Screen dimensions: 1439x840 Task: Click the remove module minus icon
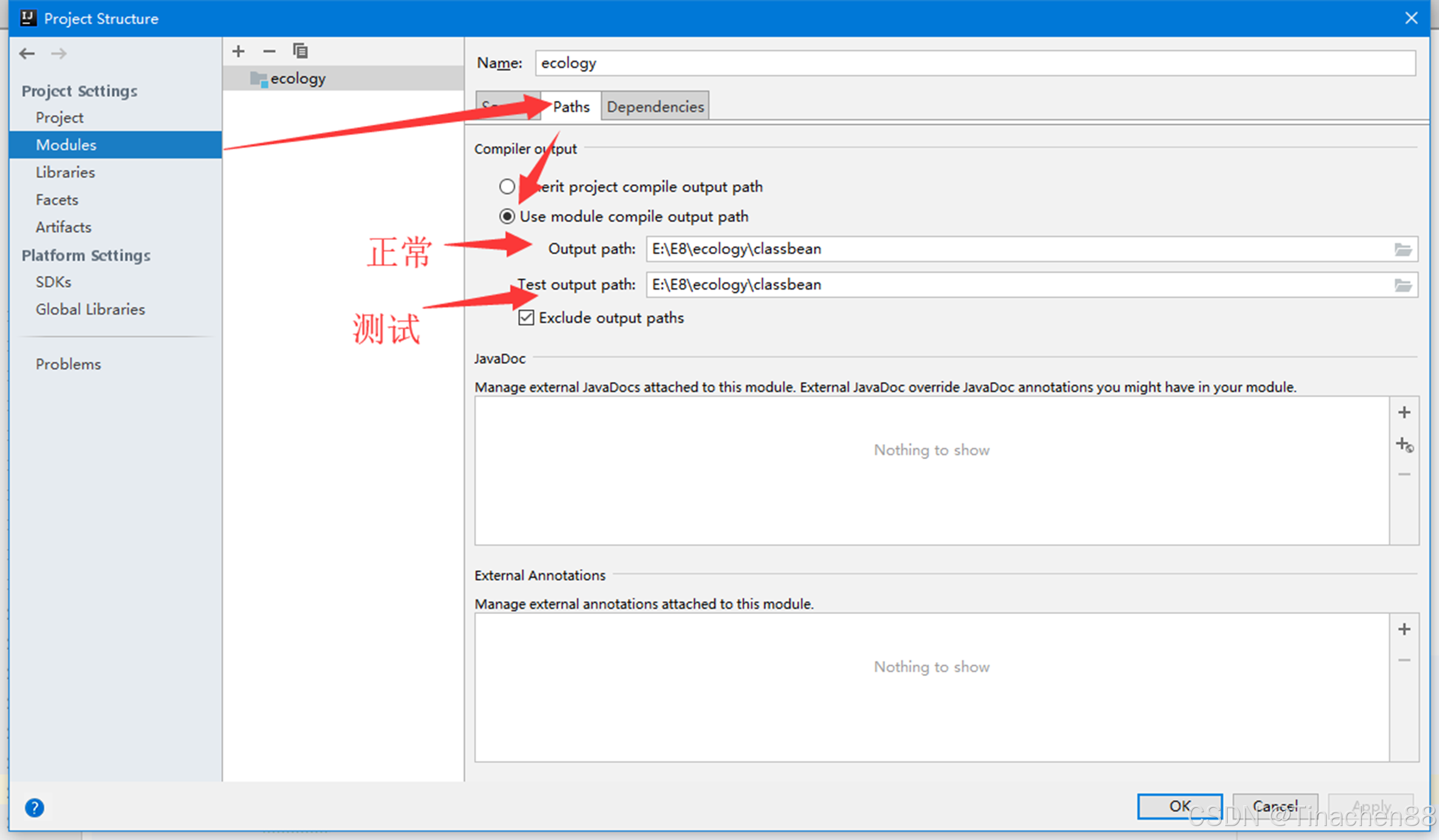(x=269, y=52)
